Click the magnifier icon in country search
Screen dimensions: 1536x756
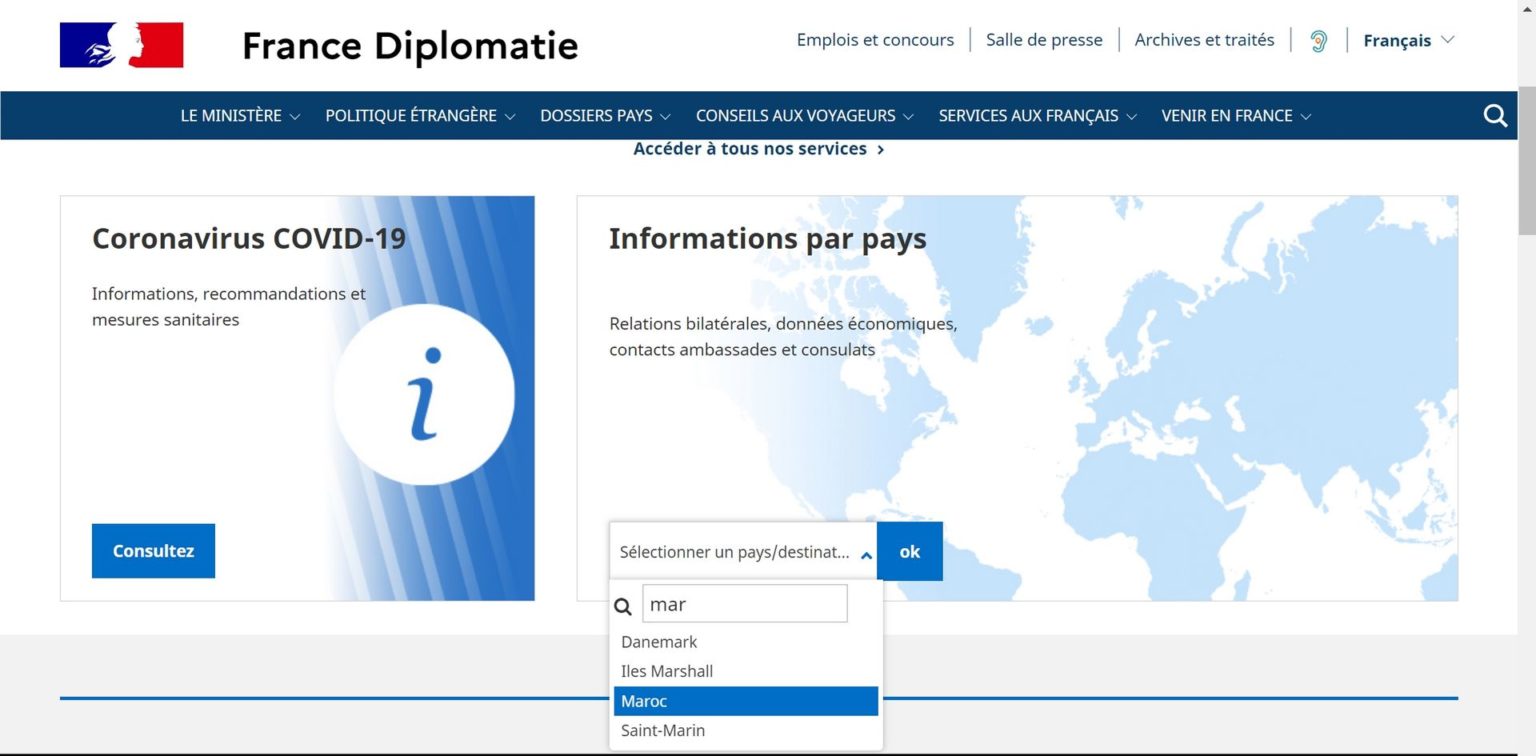coord(623,606)
